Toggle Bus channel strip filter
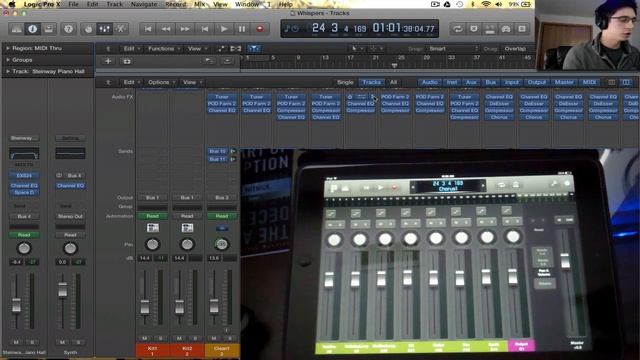This screenshot has width=640, height=360. (491, 82)
